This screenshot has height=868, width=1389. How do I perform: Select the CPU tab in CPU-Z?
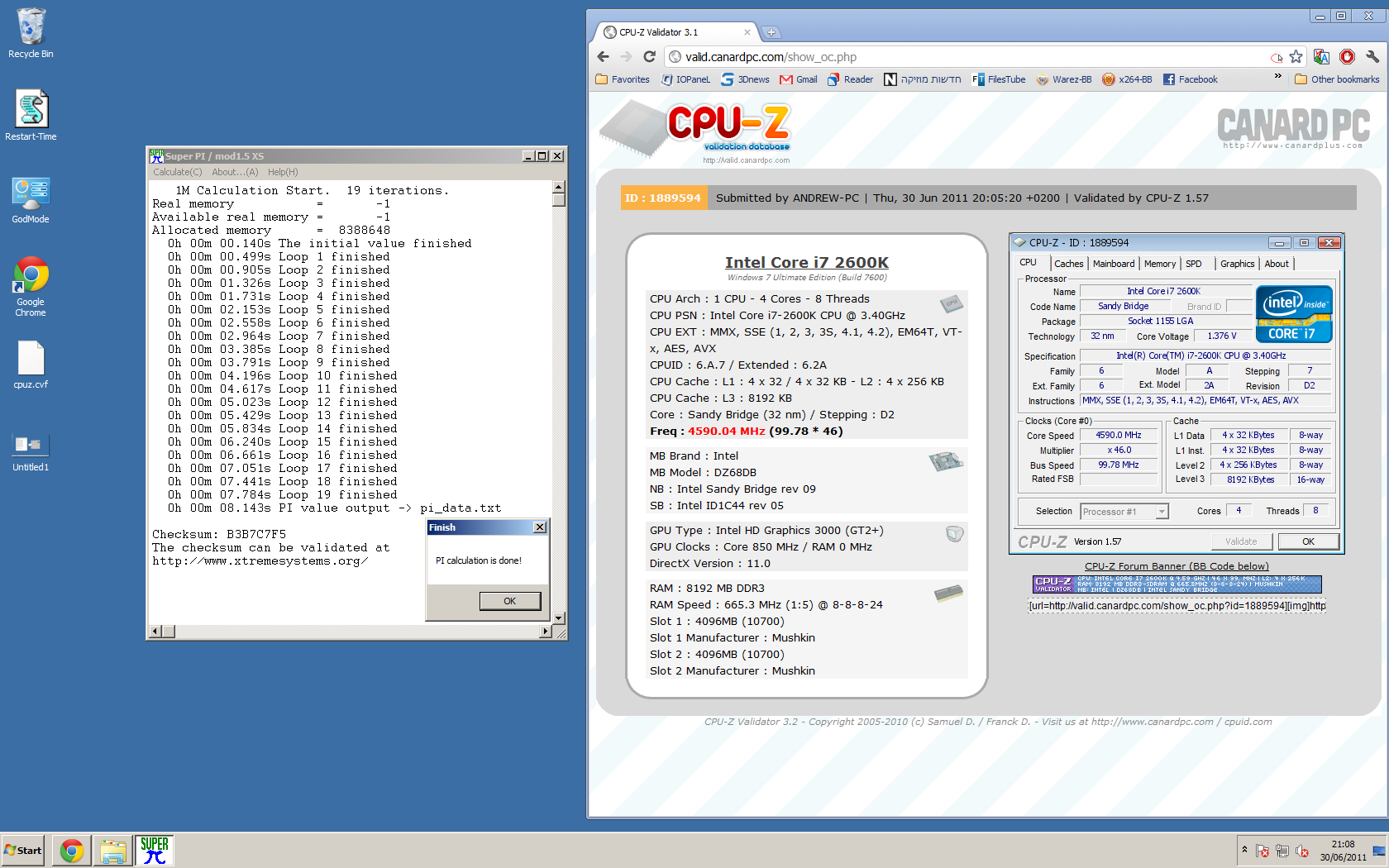pyautogui.click(x=1028, y=263)
